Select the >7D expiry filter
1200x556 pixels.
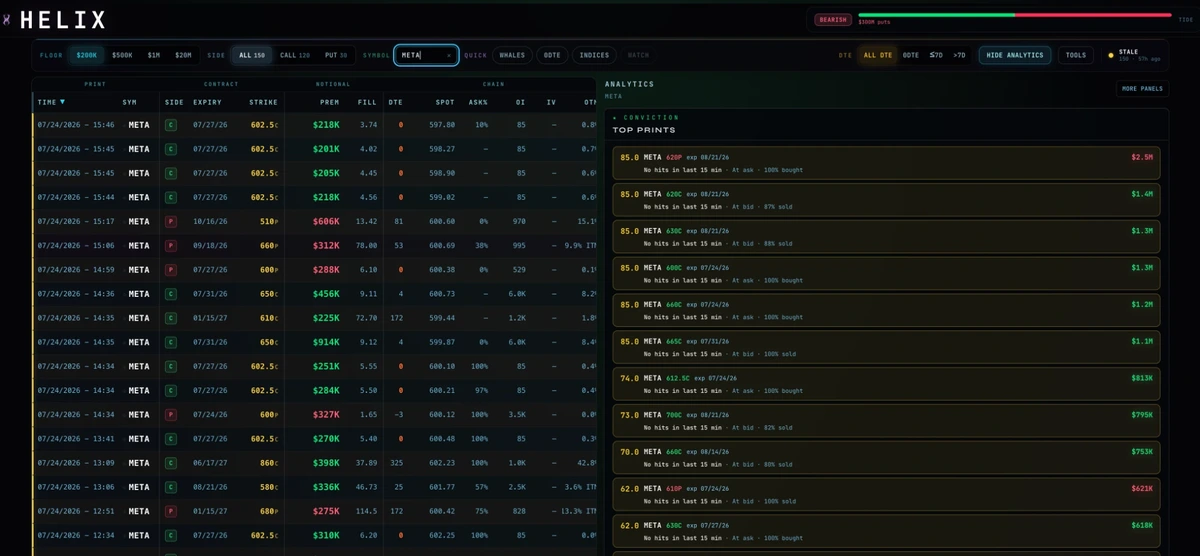coord(960,55)
